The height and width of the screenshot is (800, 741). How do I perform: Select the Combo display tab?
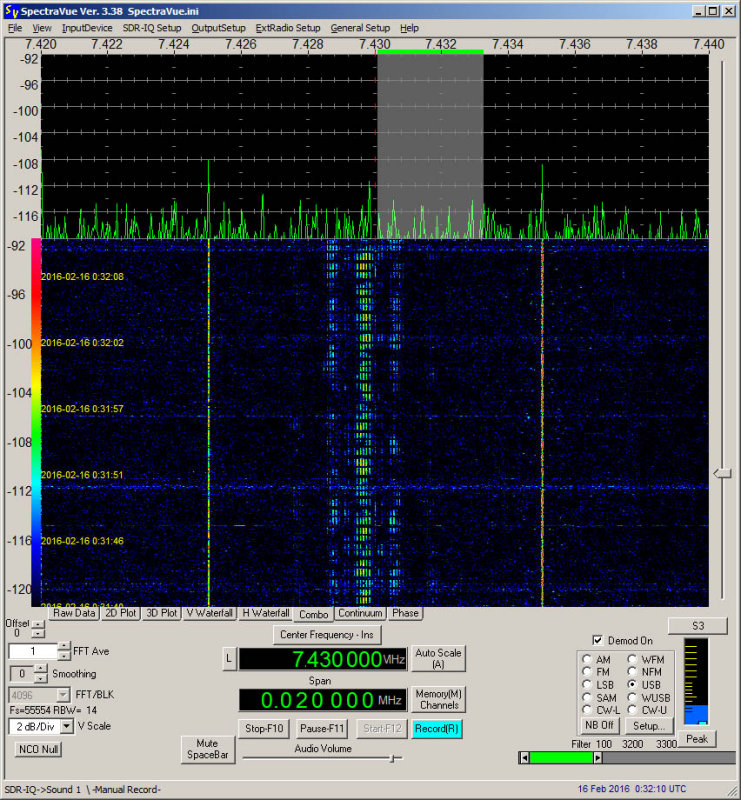tap(313, 614)
